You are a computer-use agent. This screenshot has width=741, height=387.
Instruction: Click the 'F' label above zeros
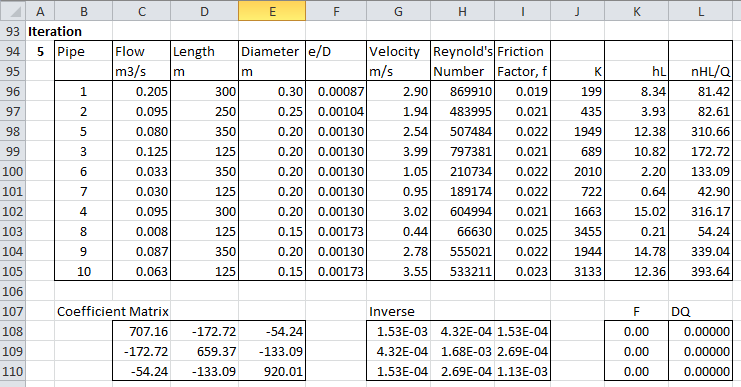(x=637, y=311)
